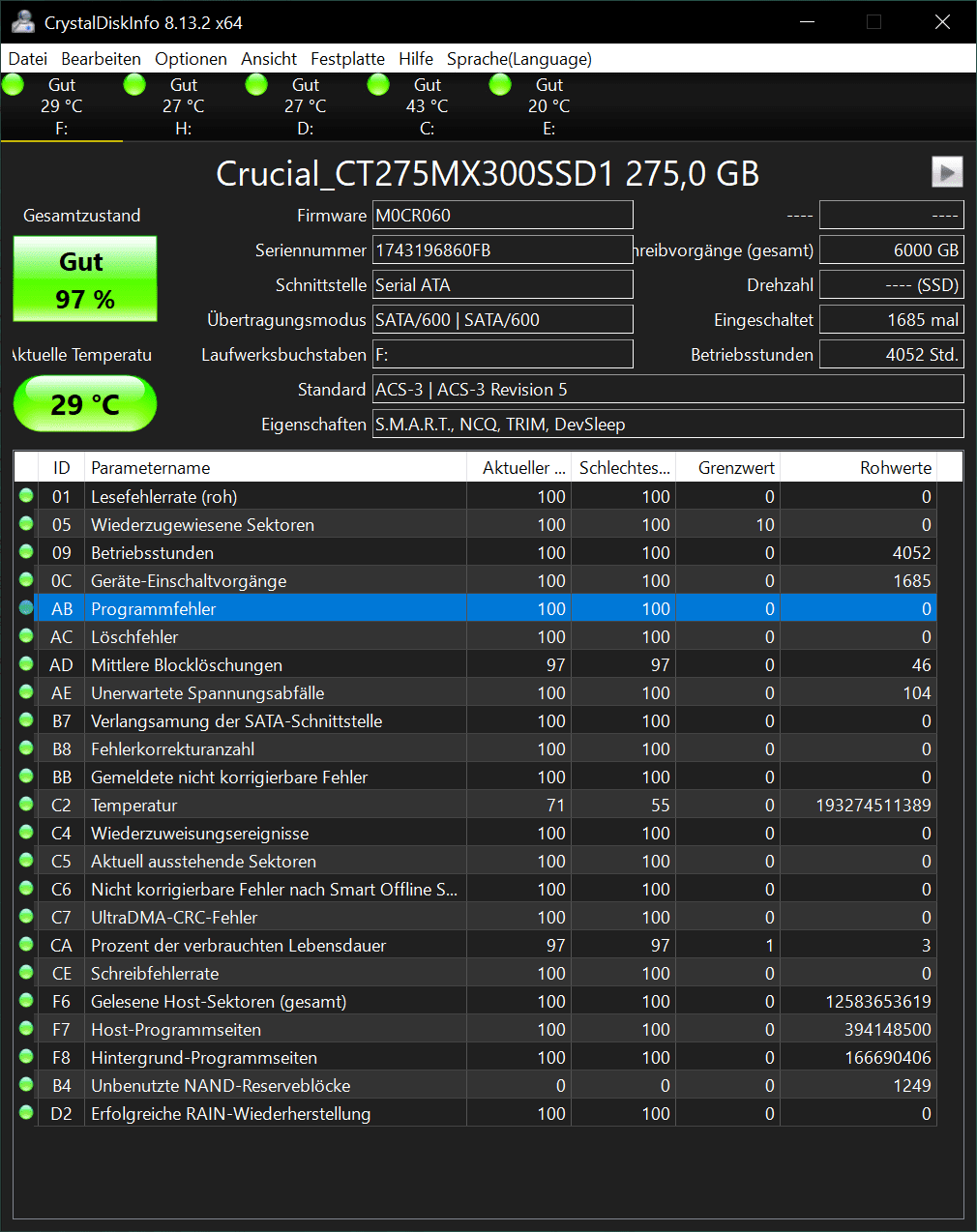
Task: Click status dot for Löschfehler row
Action: point(26,636)
